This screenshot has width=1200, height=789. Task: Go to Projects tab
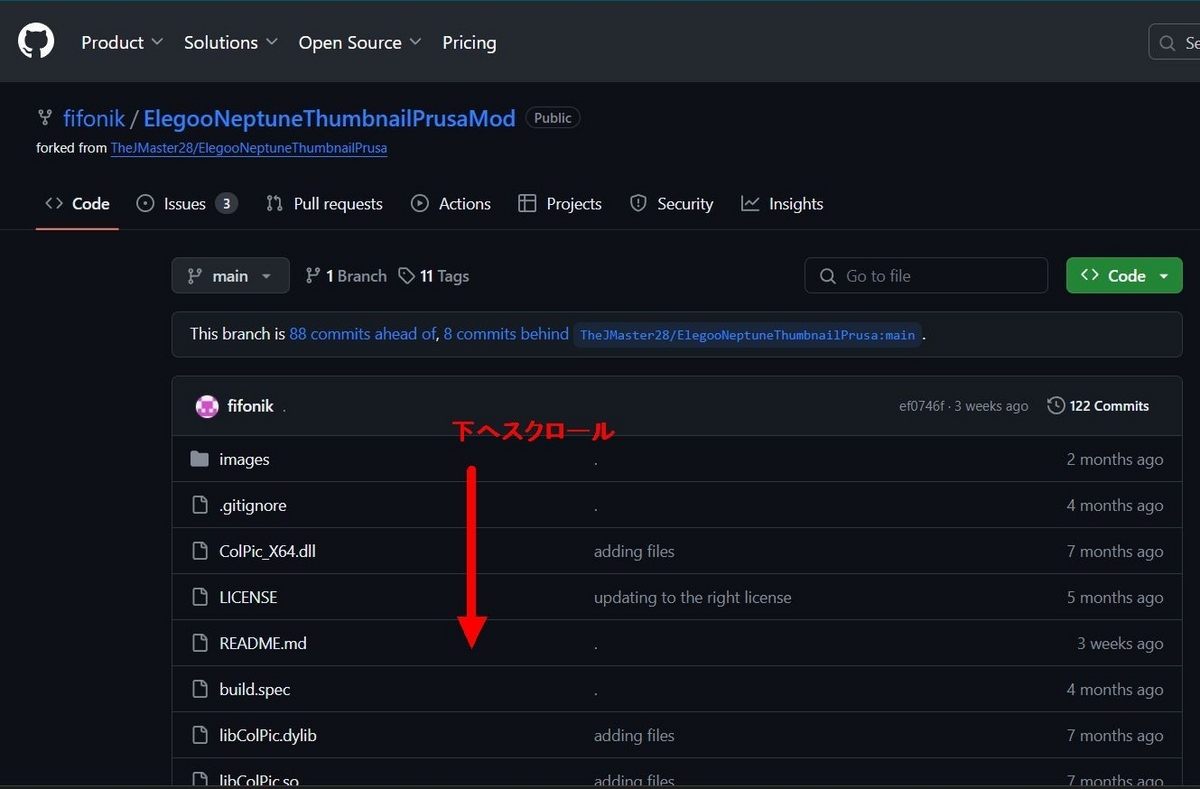560,204
